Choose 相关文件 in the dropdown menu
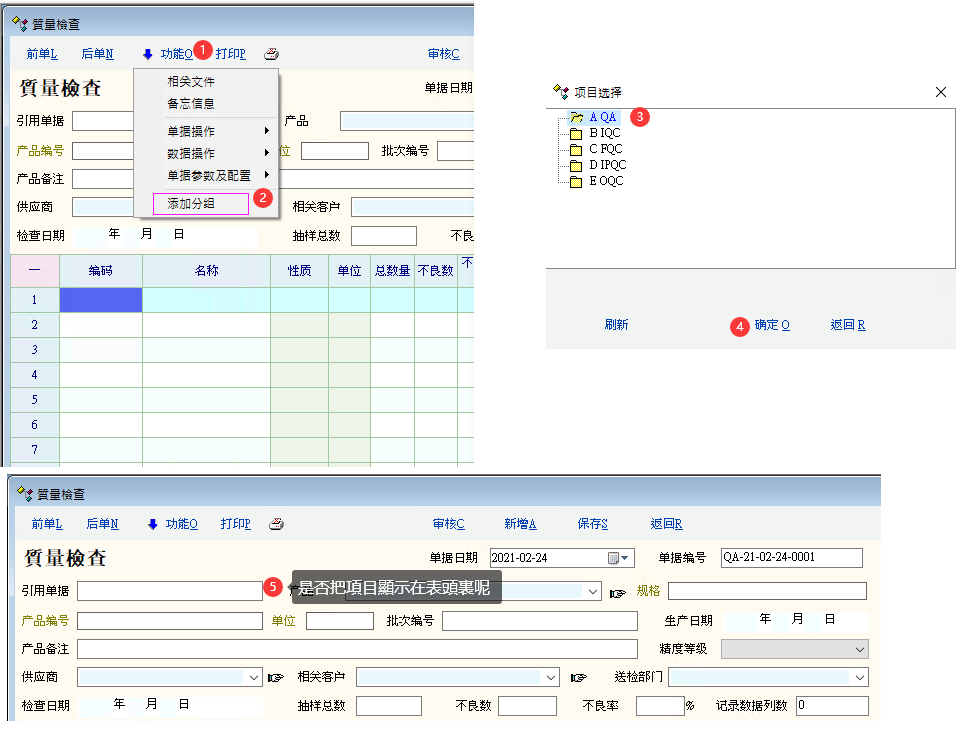This screenshot has height=733, width=973. [x=191, y=81]
